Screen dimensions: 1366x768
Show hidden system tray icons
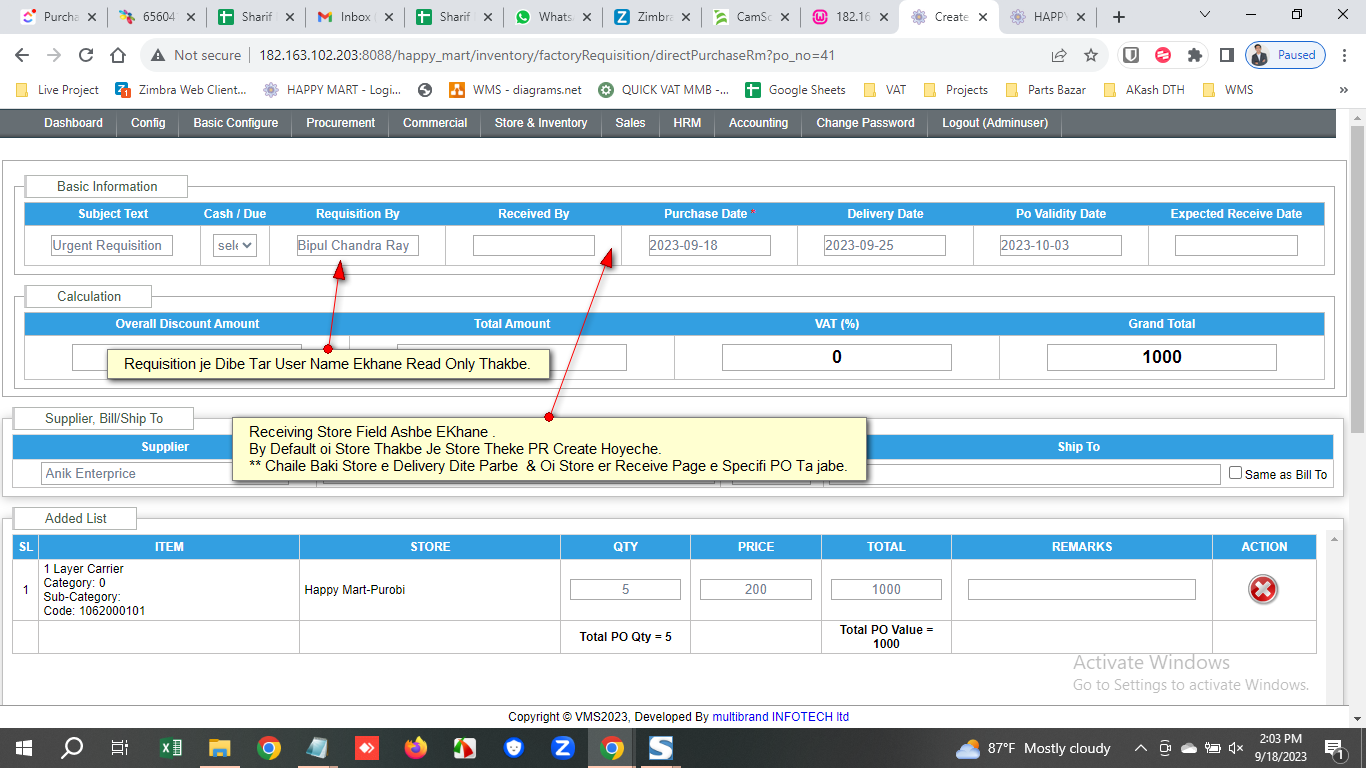click(1140, 748)
